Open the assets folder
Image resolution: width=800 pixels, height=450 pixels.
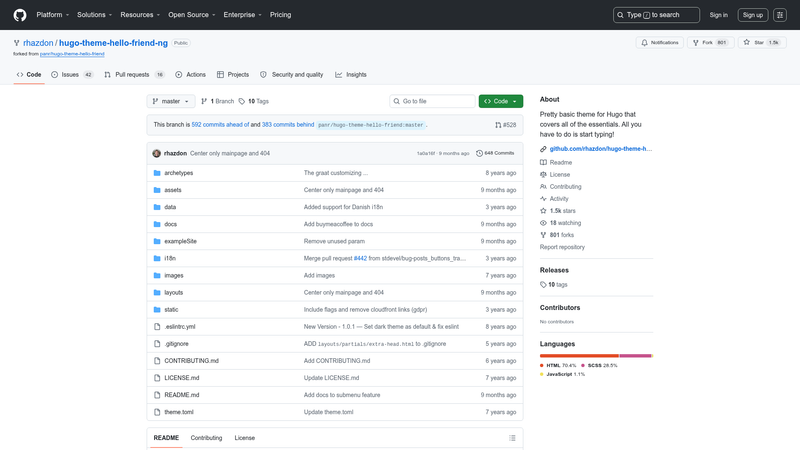(172, 190)
